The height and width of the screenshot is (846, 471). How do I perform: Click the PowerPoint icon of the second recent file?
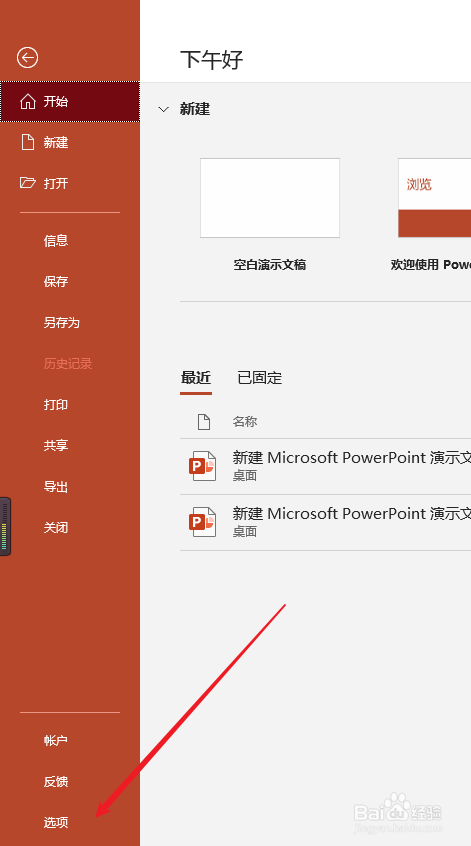pos(202,522)
